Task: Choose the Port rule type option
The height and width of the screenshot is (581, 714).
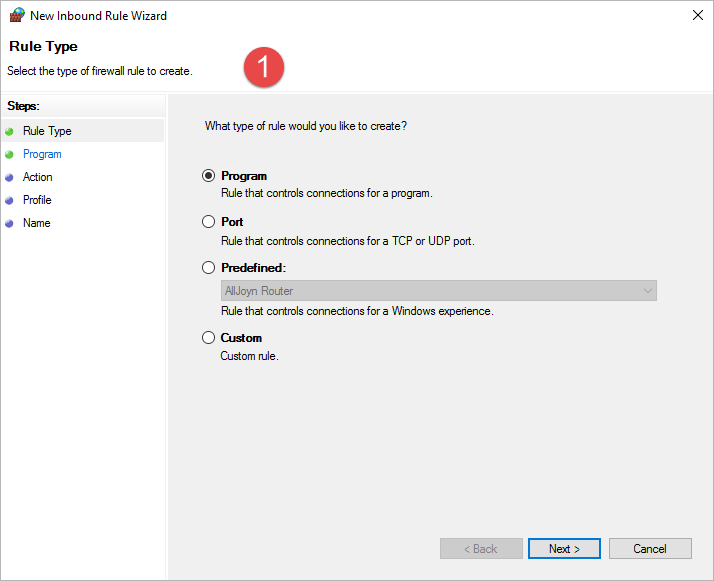Action: 209,222
